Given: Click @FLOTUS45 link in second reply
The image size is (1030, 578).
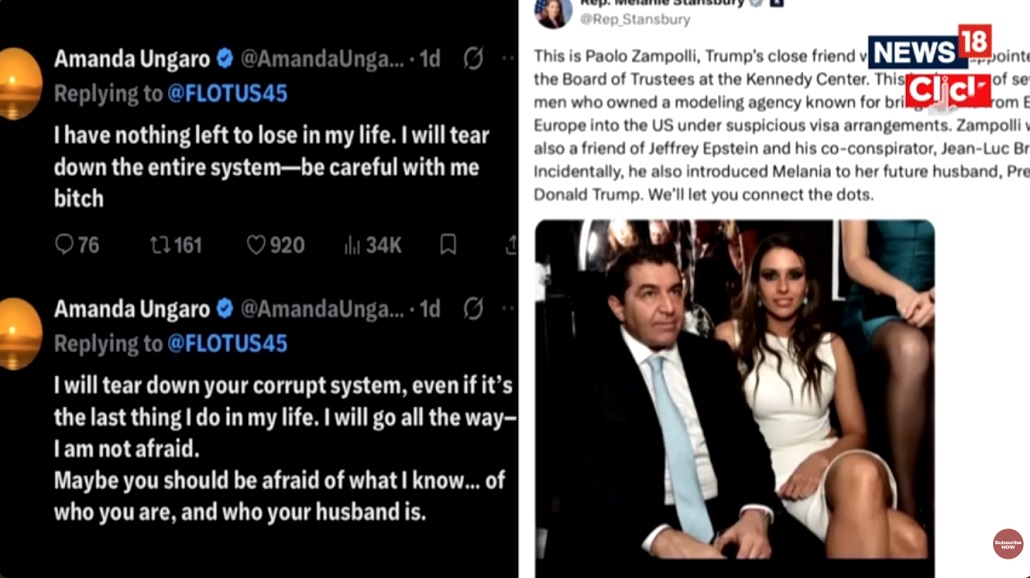Looking at the screenshot, I should tap(227, 344).
